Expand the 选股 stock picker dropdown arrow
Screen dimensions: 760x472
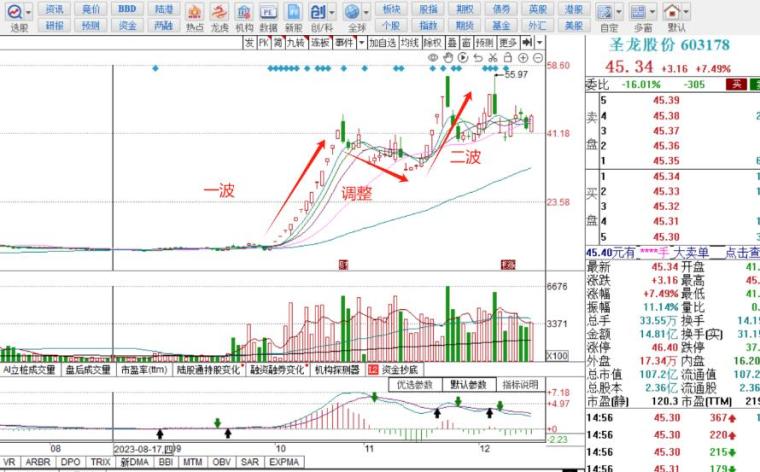tap(26, 10)
